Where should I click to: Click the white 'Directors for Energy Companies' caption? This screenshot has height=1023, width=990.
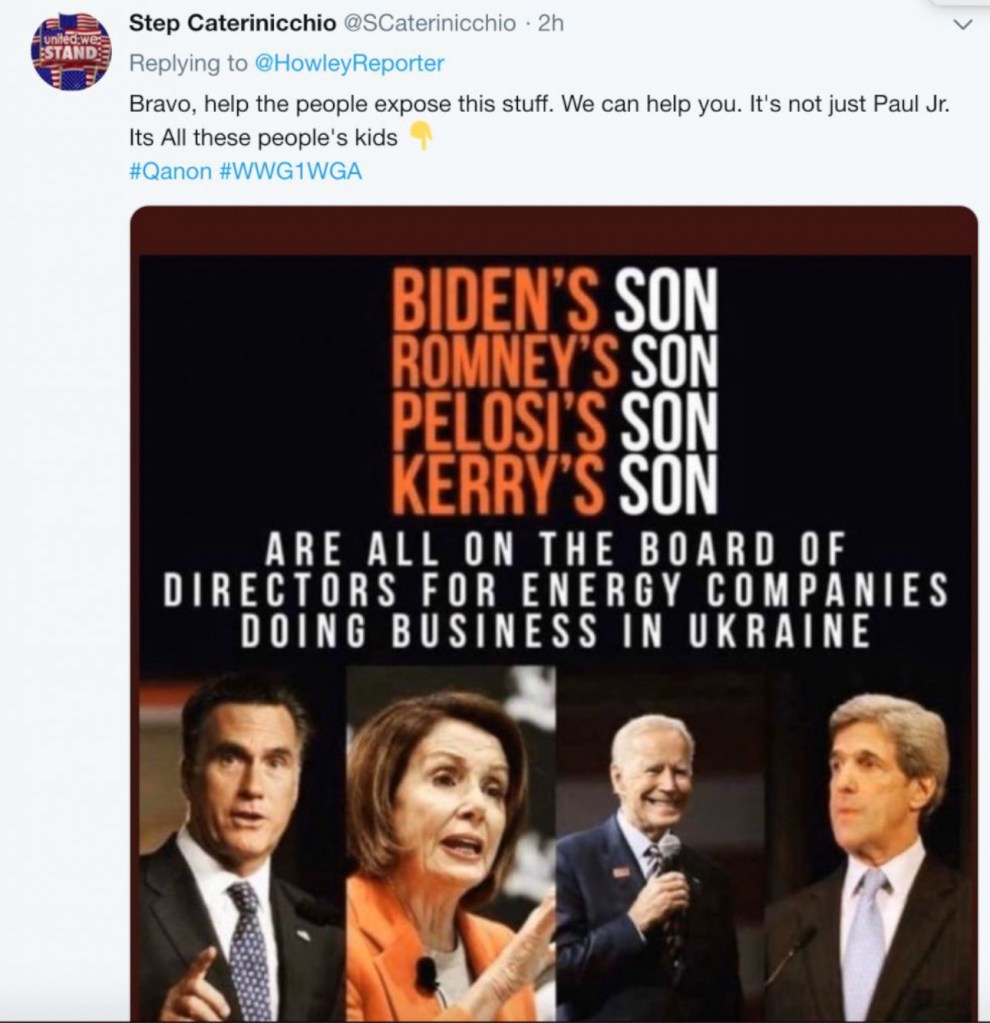555,592
